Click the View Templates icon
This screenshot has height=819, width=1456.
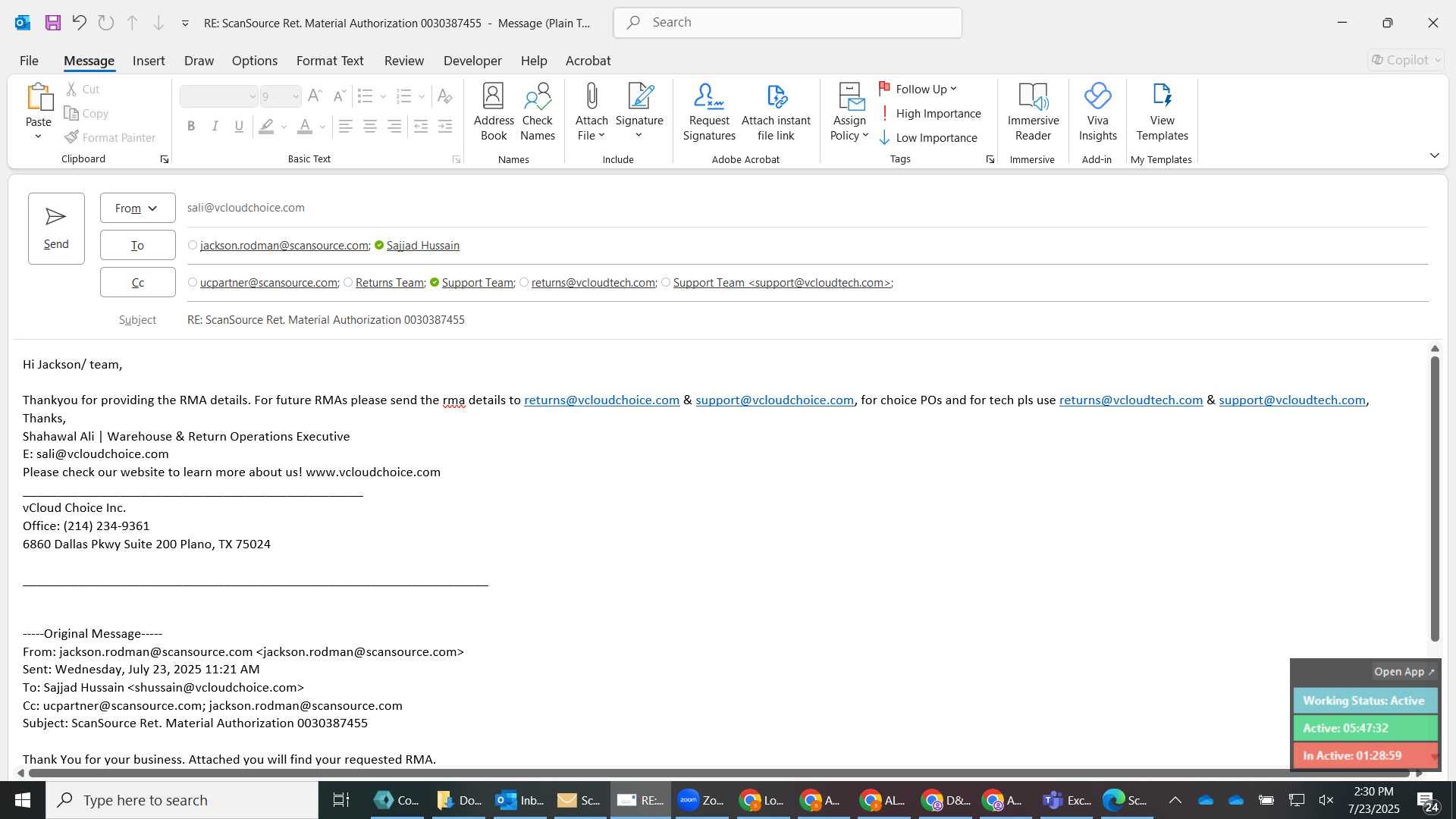1163,96
